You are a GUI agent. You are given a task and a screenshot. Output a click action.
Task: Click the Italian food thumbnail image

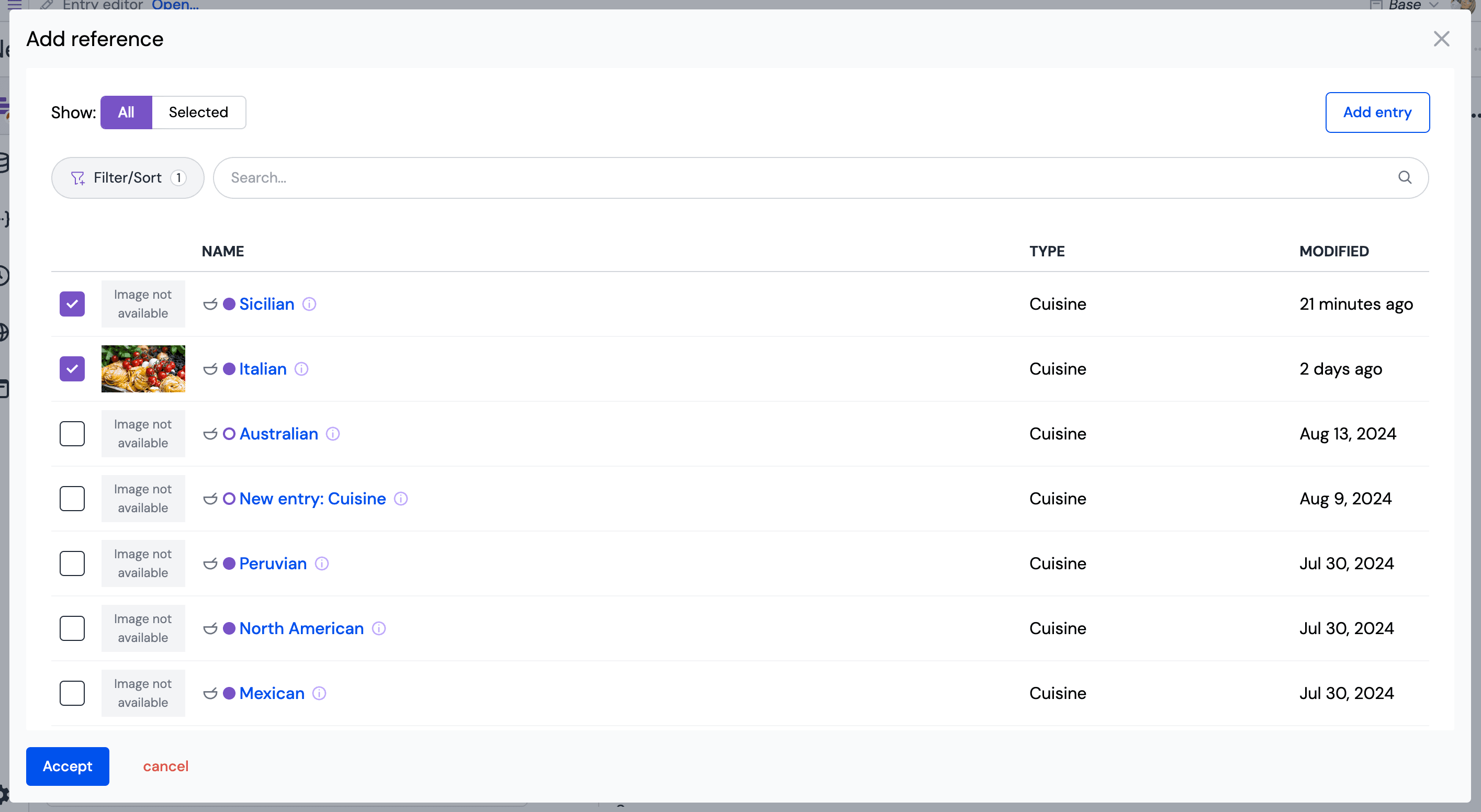pos(143,369)
